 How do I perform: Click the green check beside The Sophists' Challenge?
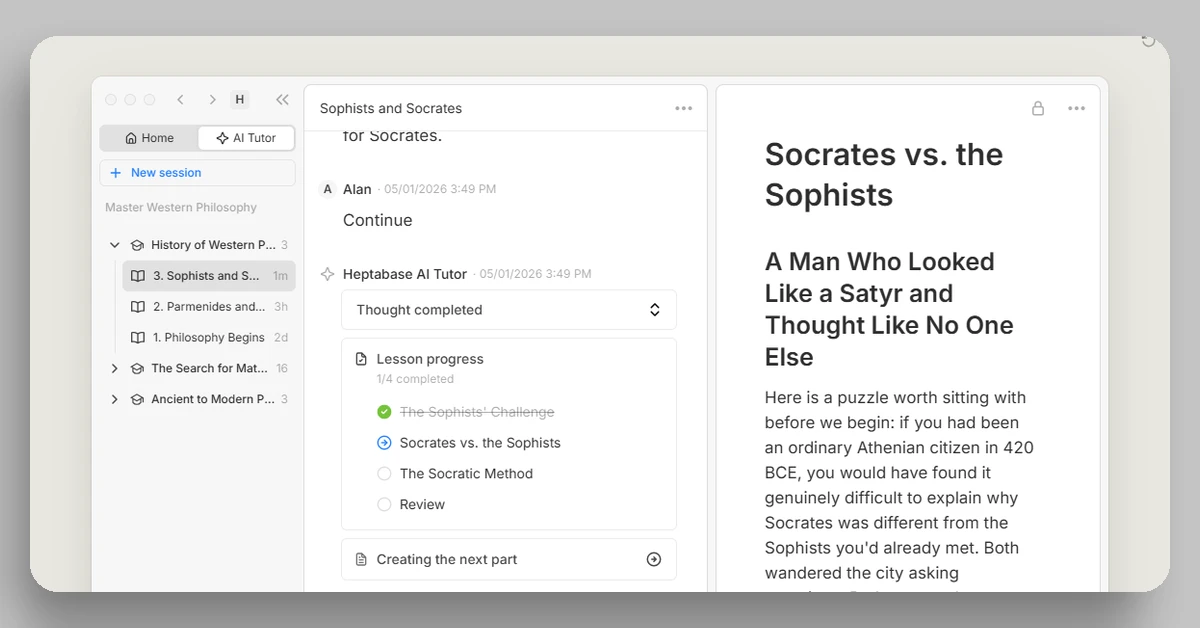click(384, 412)
